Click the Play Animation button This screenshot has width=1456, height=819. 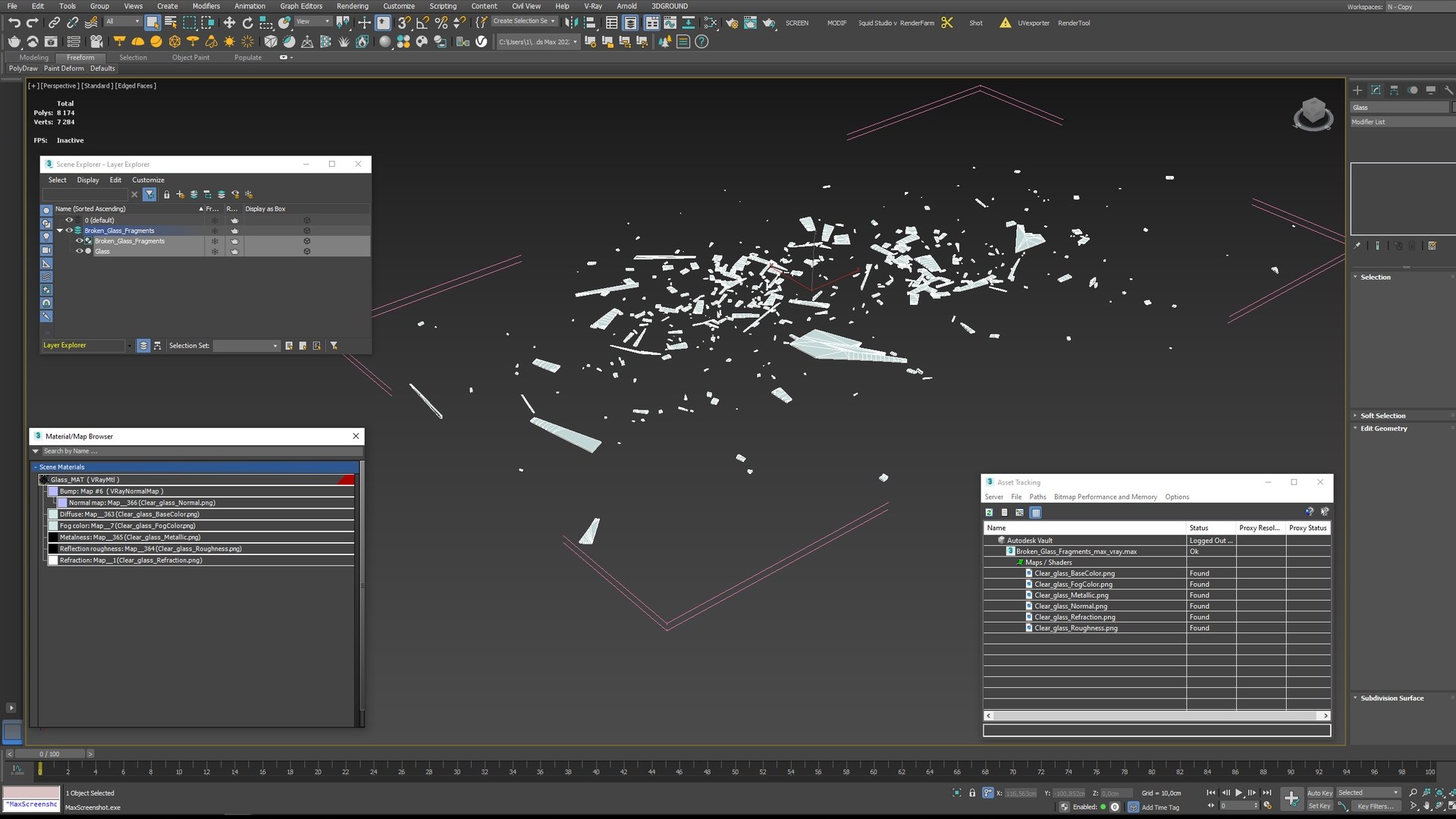coord(1238,793)
